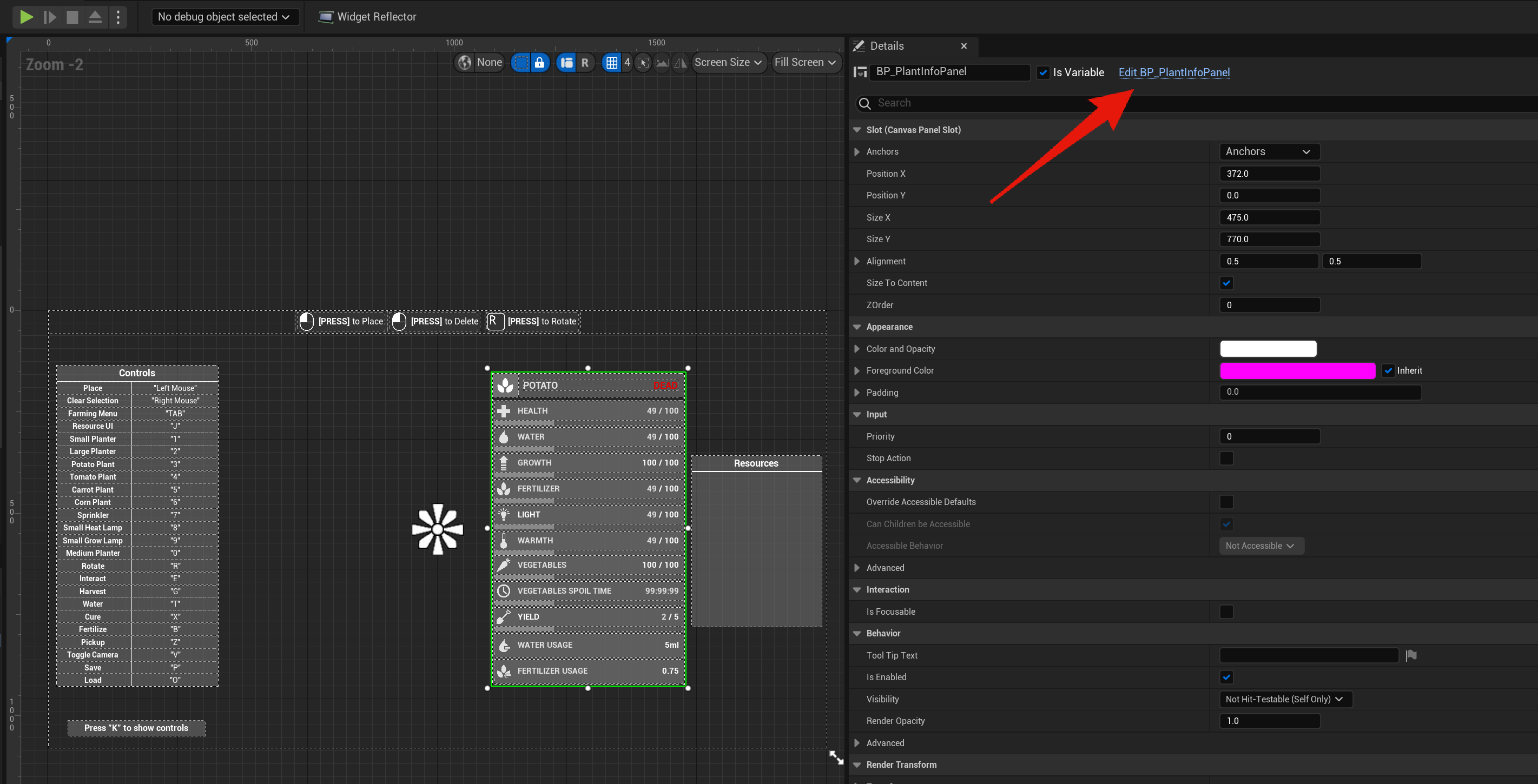Click the localization globe icon
The image size is (1538, 784).
[x=465, y=62]
